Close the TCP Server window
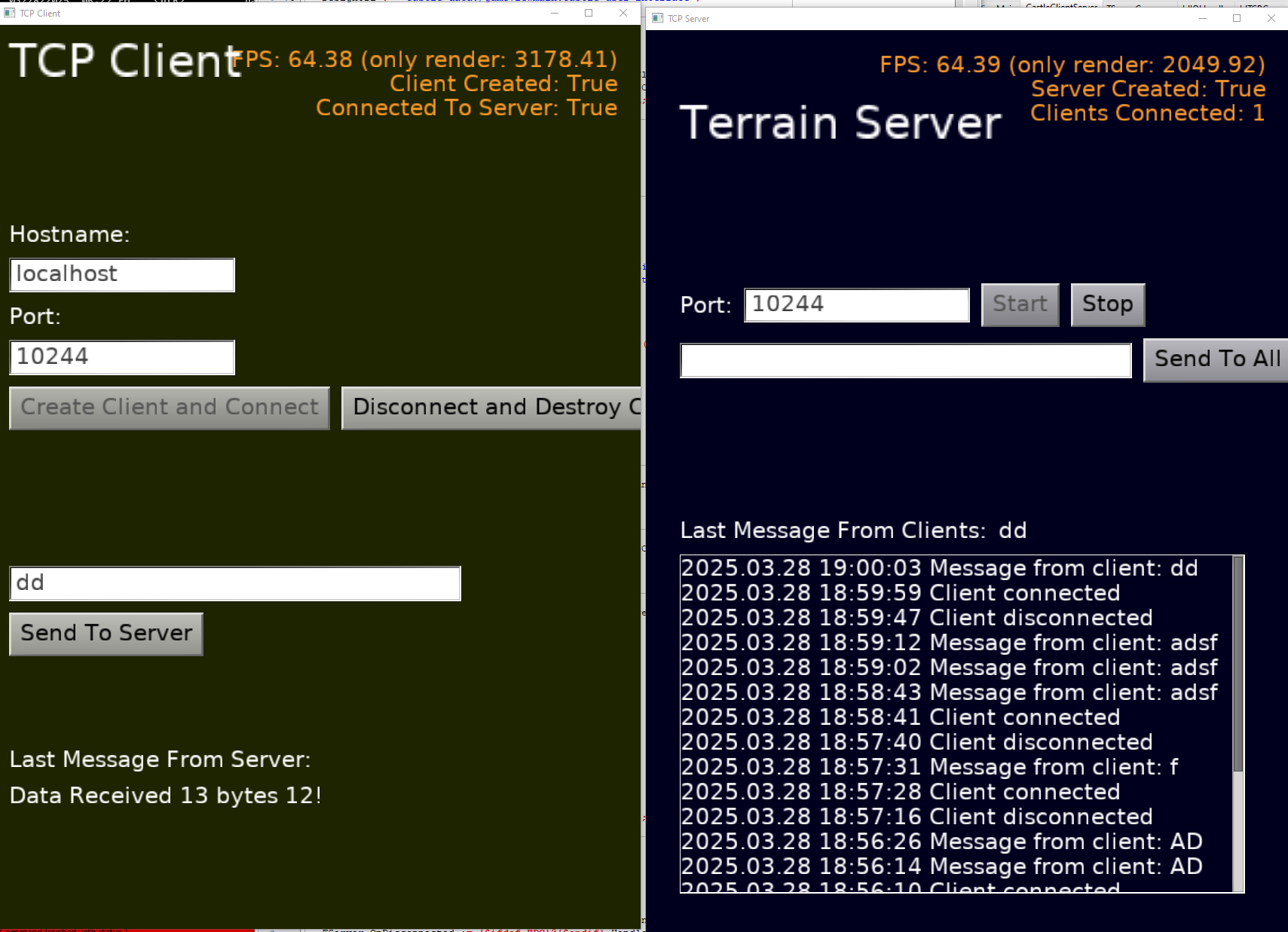1288x932 pixels. tap(1271, 18)
